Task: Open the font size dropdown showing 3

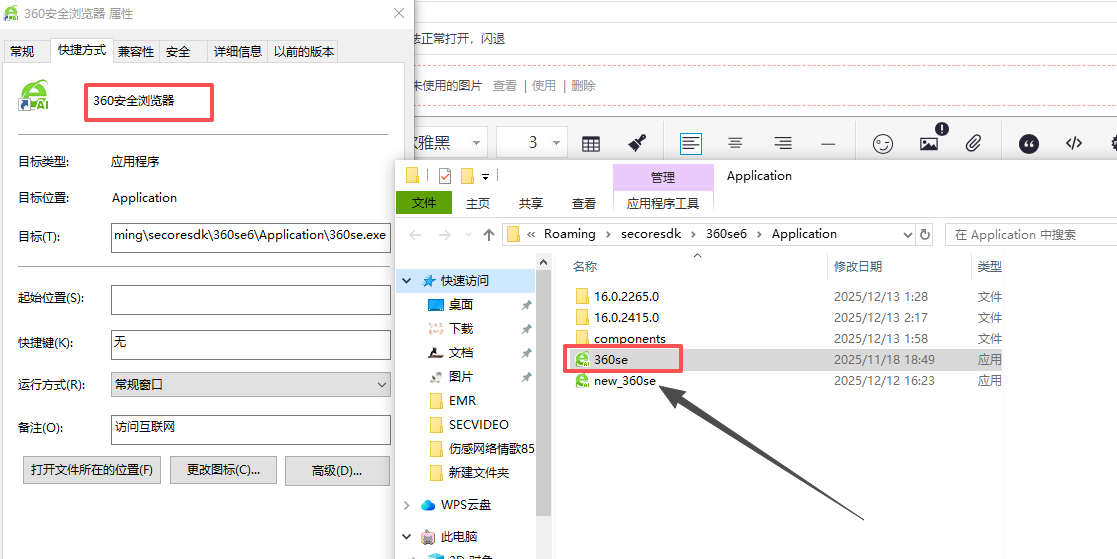Action: coord(531,143)
